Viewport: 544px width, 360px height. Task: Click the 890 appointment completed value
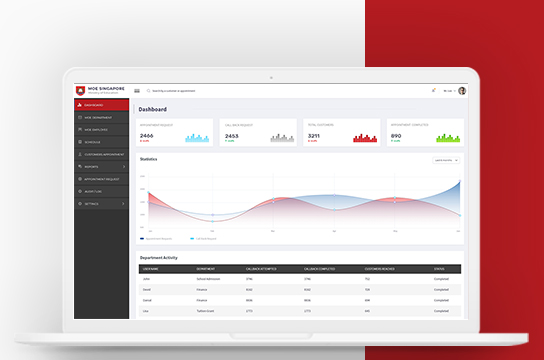(396, 136)
